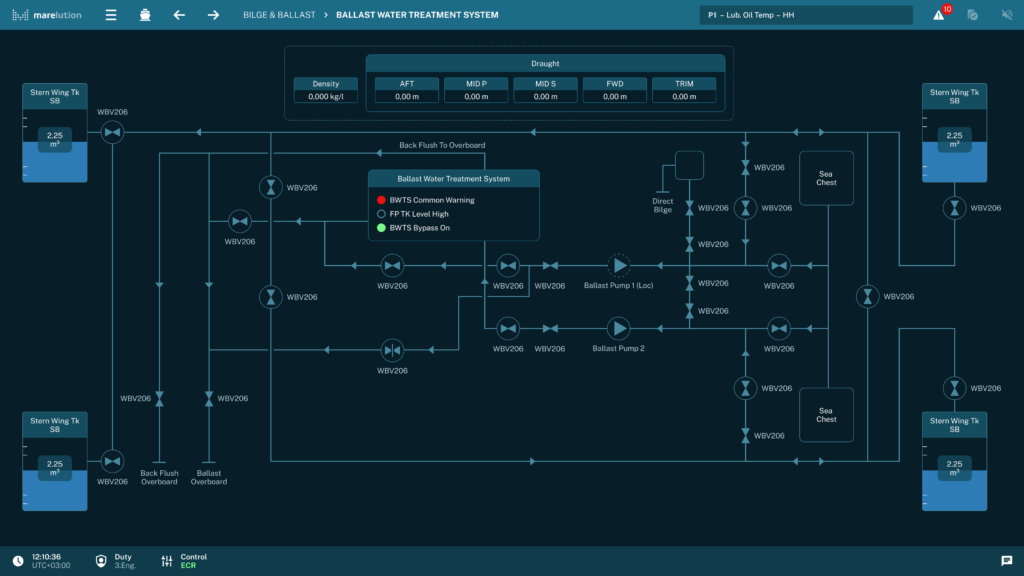This screenshot has width=1024, height=576.
Task: Select the TRIM draught value
Action: 684,97
